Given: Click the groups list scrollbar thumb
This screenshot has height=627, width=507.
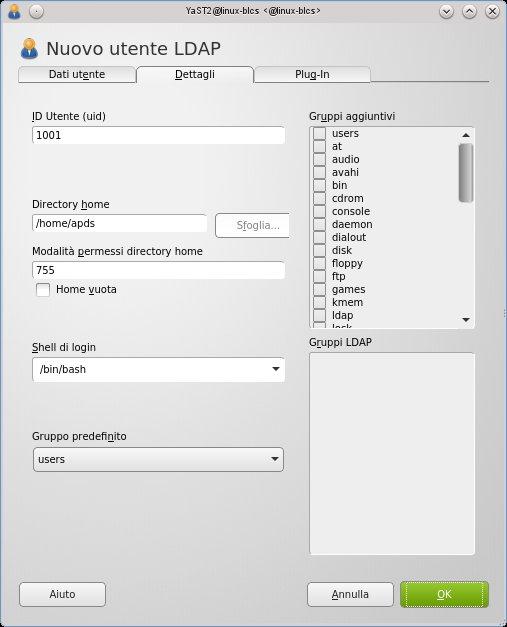Looking at the screenshot, I should 466,173.
